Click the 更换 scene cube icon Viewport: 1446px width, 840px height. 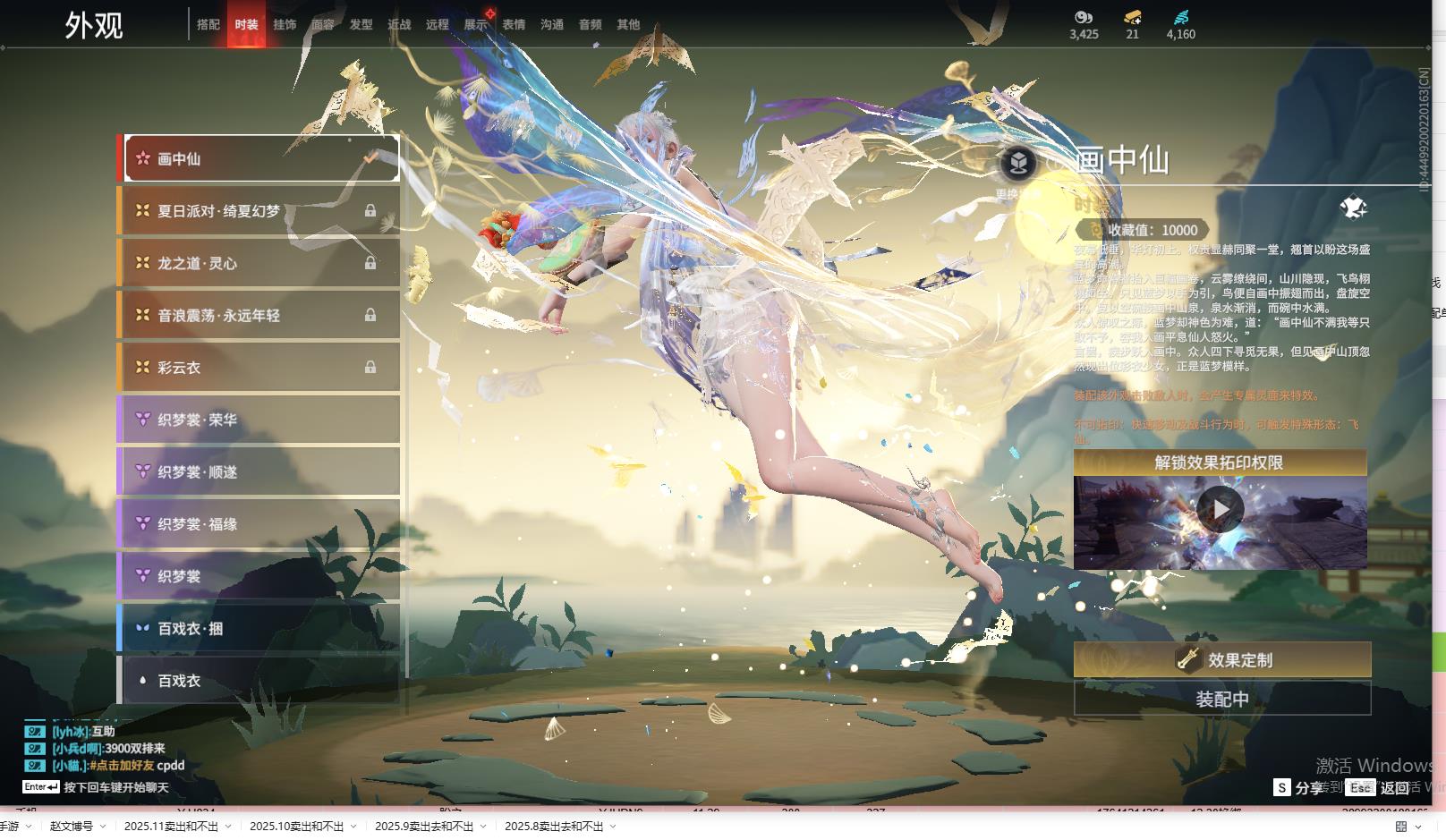(1018, 163)
